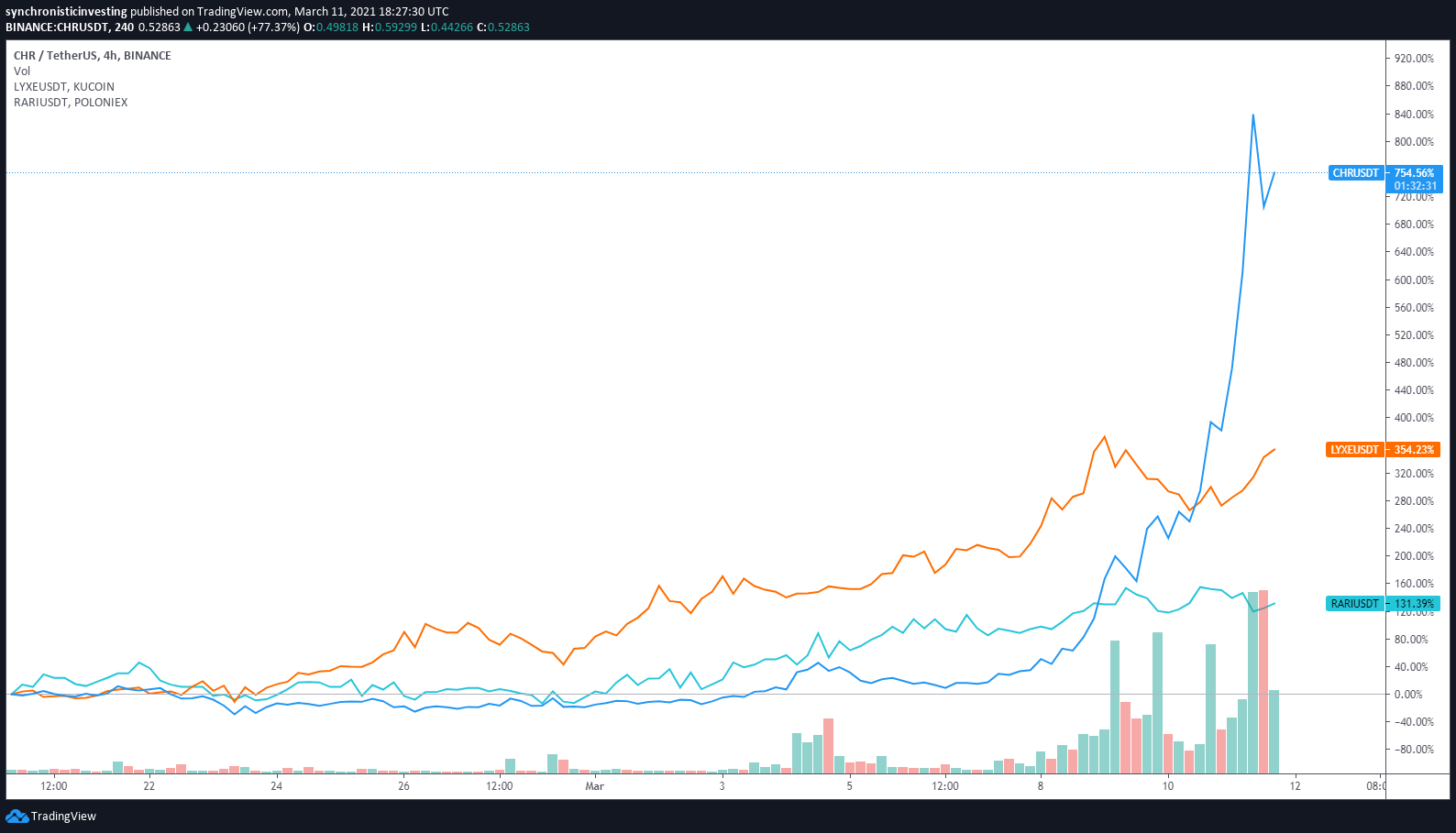Viewport: 1456px width, 833px height.
Task: Click the 'Mar' label on time axis
Action: pos(595,786)
